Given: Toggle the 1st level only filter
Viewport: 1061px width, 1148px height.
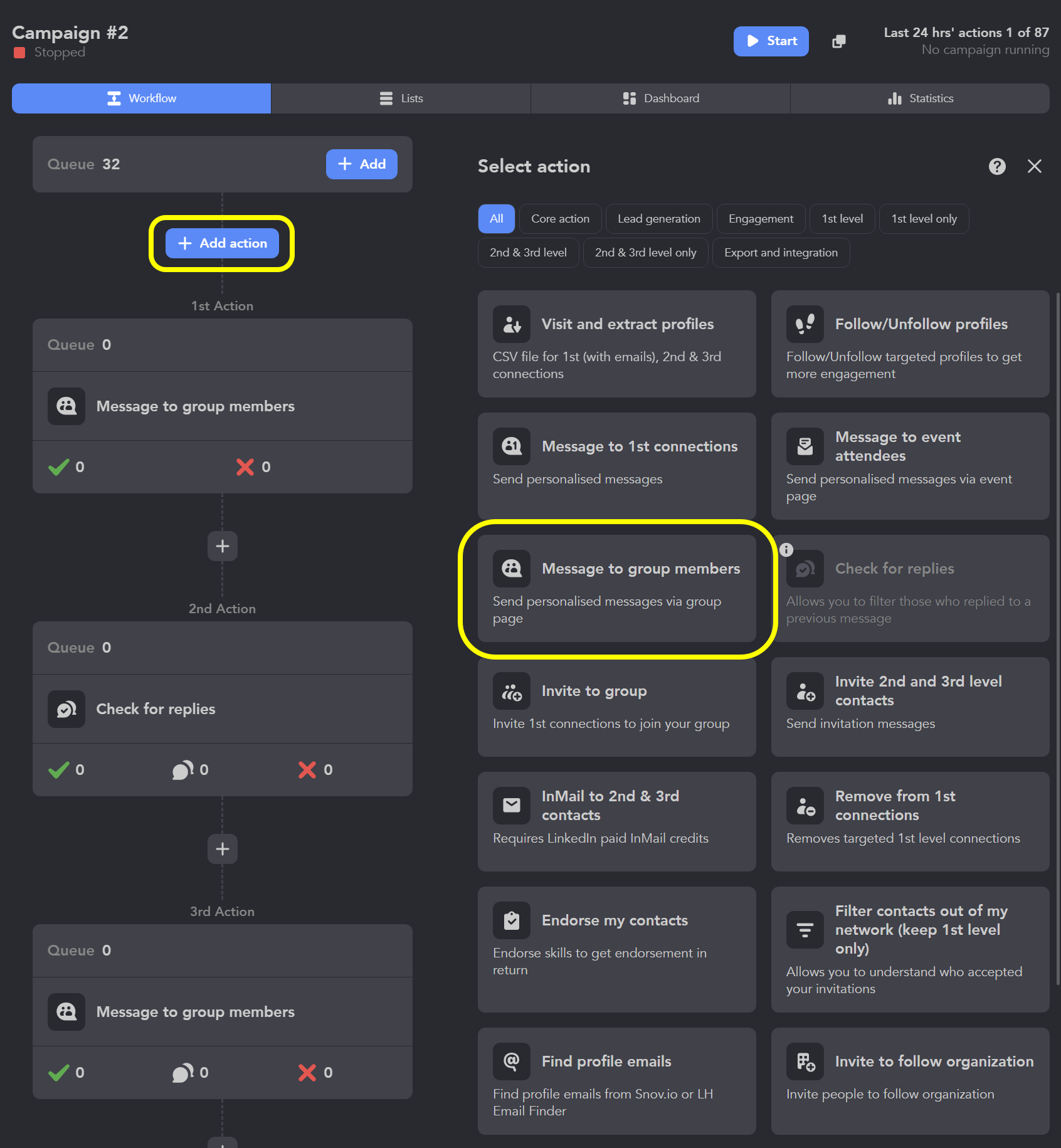Looking at the screenshot, I should click(924, 219).
